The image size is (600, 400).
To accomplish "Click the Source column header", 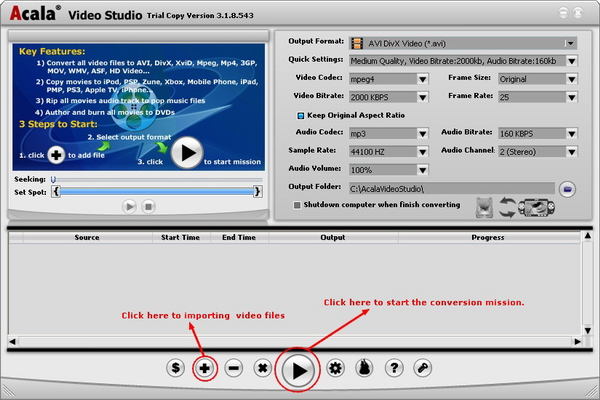I will coord(87,237).
